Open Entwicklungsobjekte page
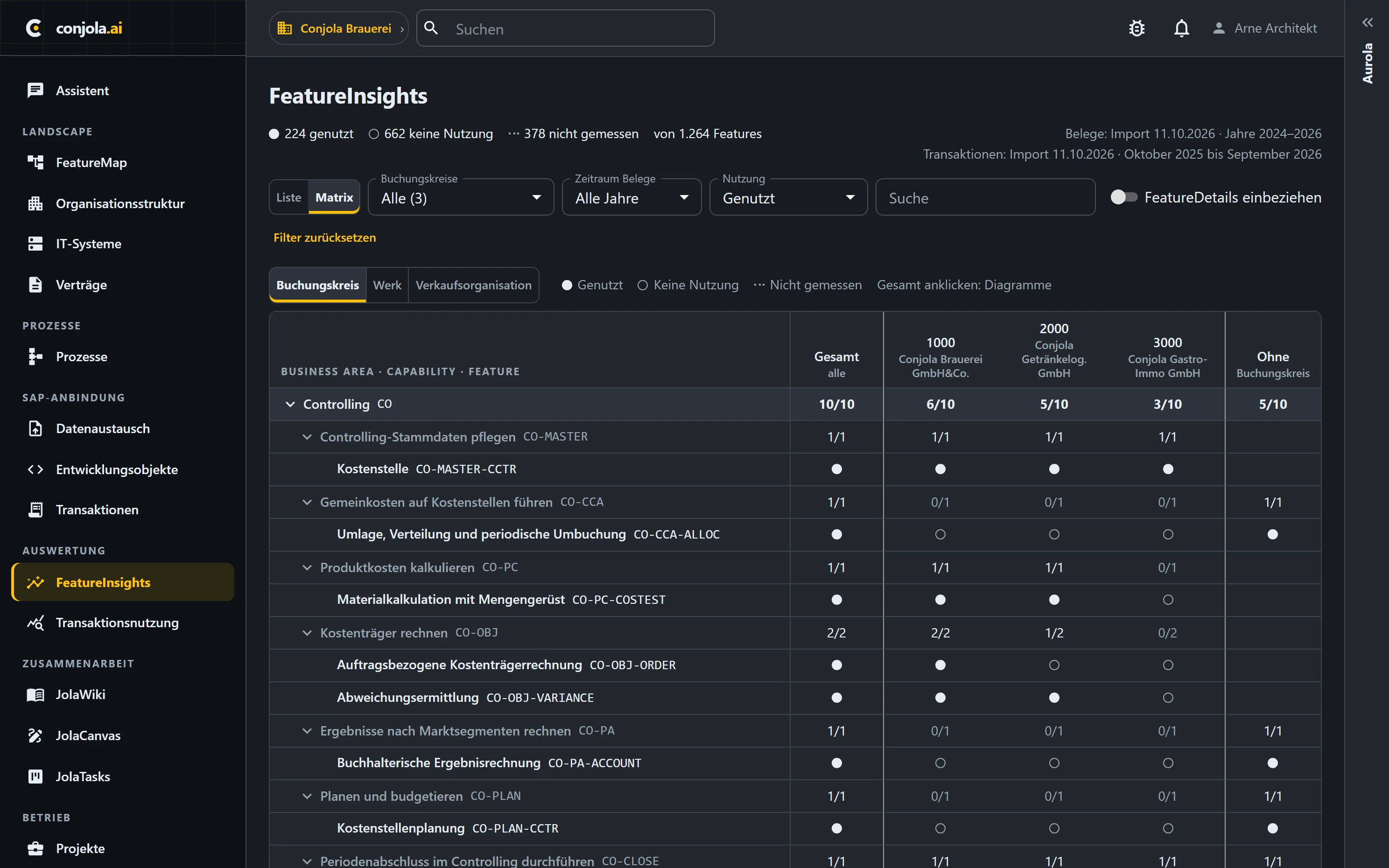Image resolution: width=1389 pixels, height=868 pixels. pos(123,469)
